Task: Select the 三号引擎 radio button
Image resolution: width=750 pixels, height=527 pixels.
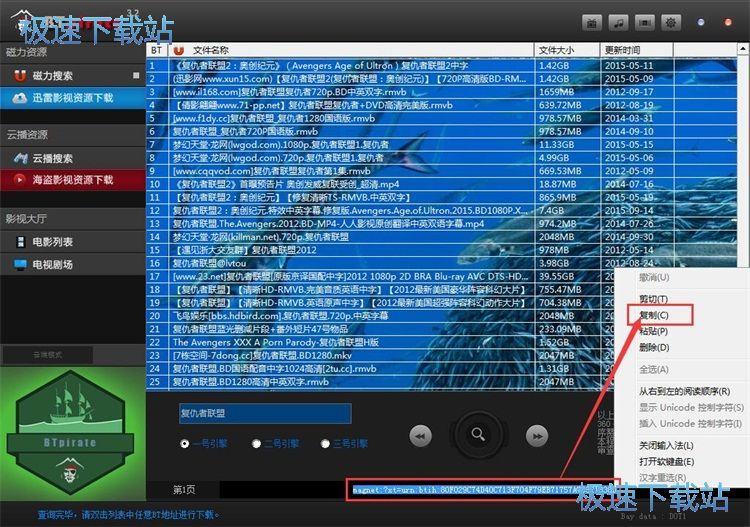Action: [x=325, y=444]
